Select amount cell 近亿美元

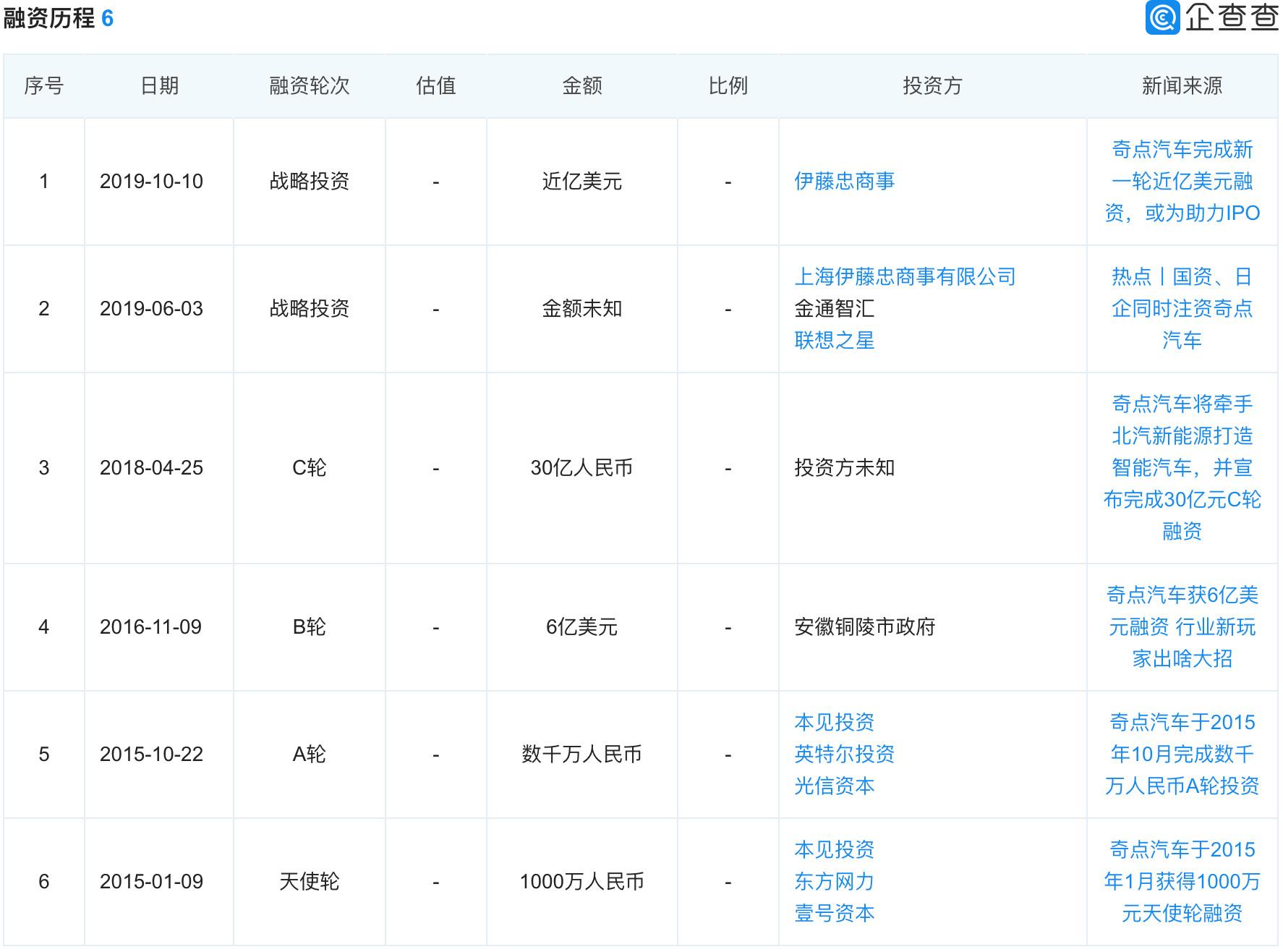(581, 181)
